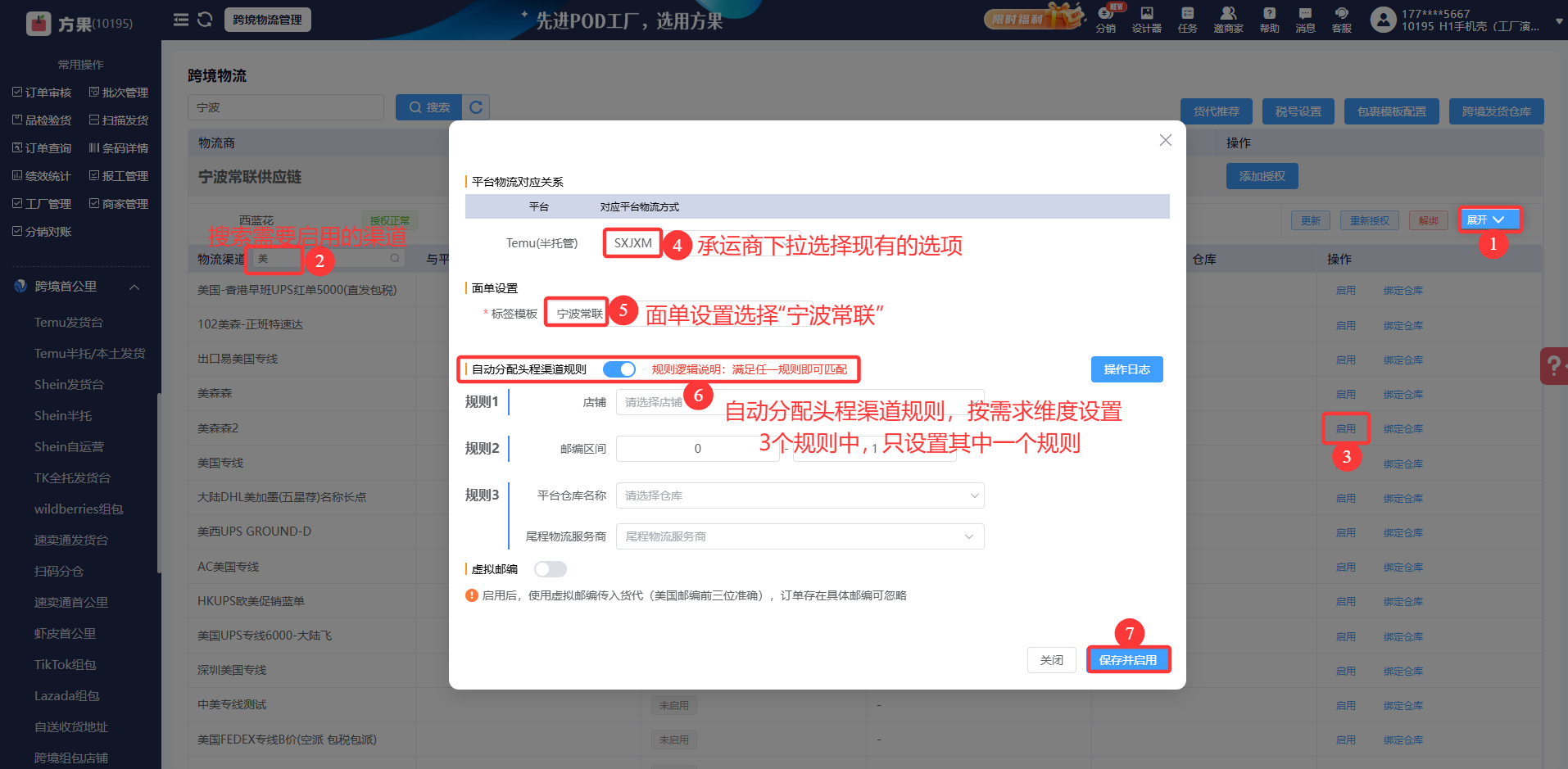Viewport: 1568px width, 769px height.
Task: Click the sidebar vertical scrollbar
Action: click(x=159, y=483)
